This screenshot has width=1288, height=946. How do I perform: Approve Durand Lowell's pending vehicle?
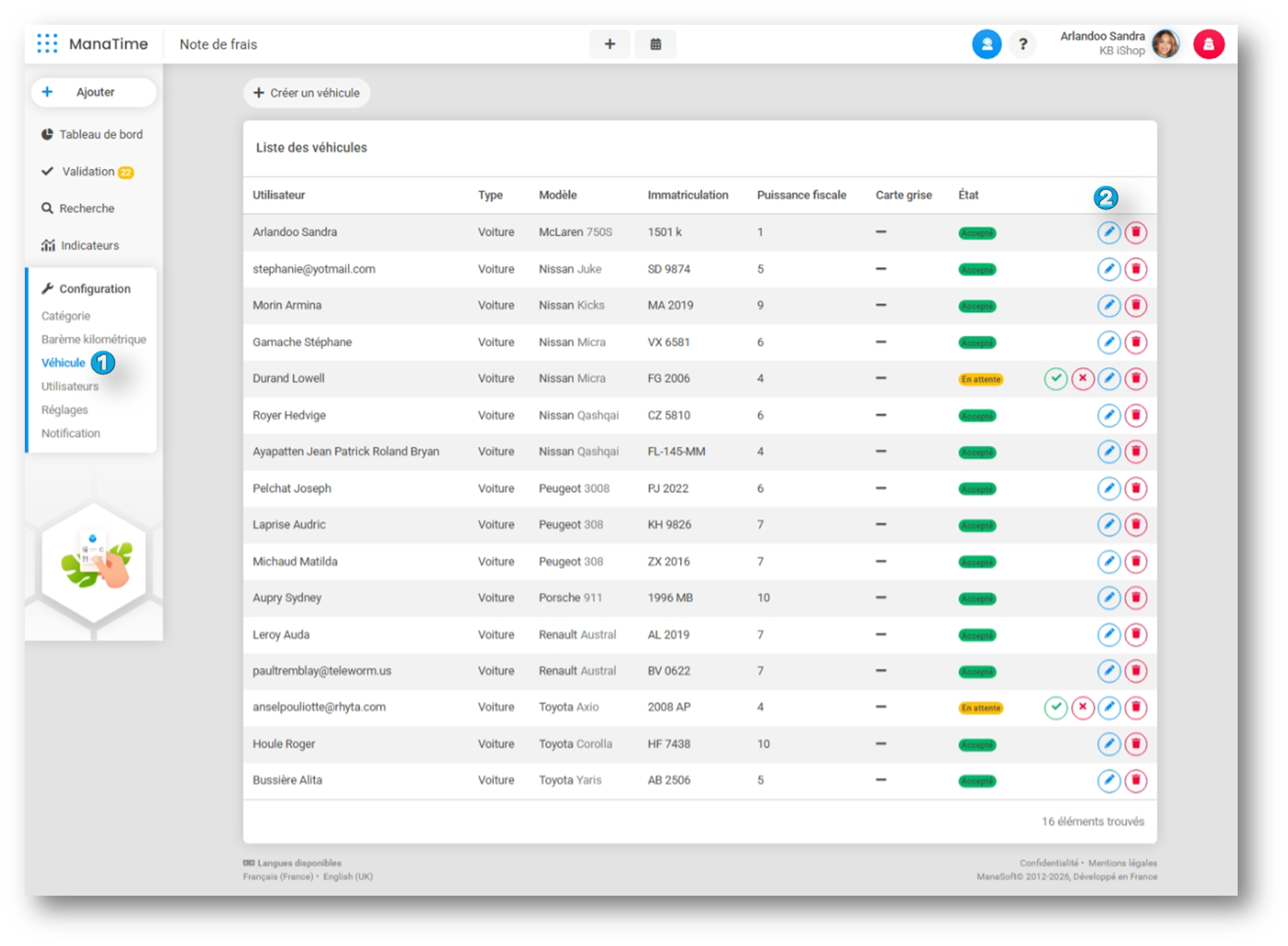click(x=1055, y=379)
